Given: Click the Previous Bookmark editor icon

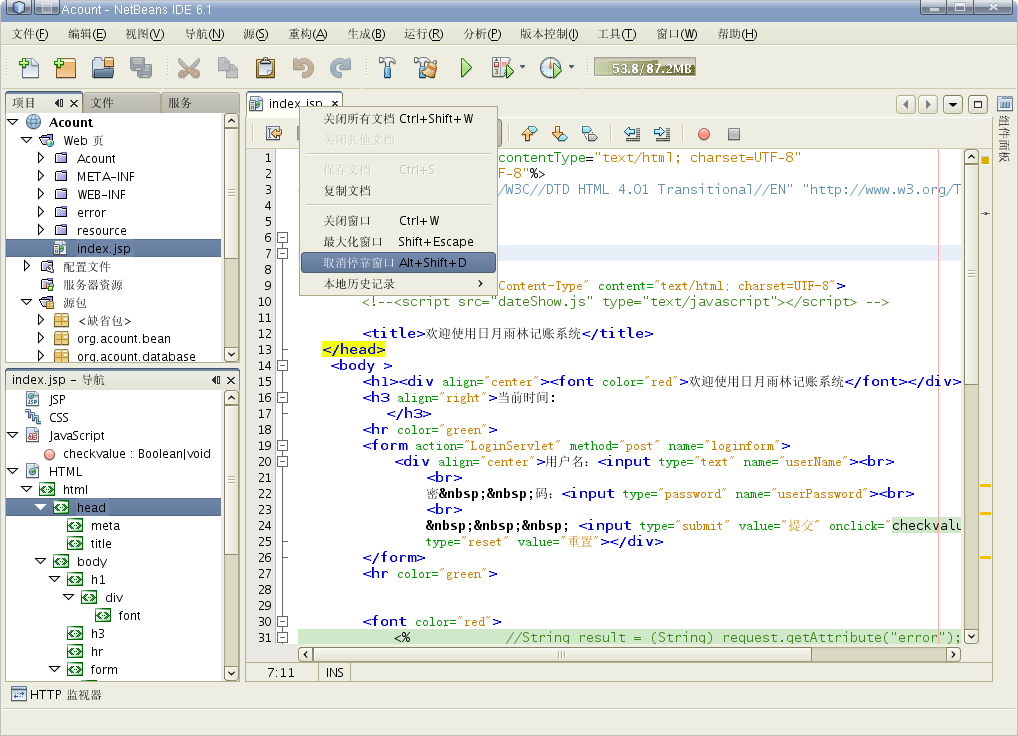Looking at the screenshot, I should [x=529, y=134].
